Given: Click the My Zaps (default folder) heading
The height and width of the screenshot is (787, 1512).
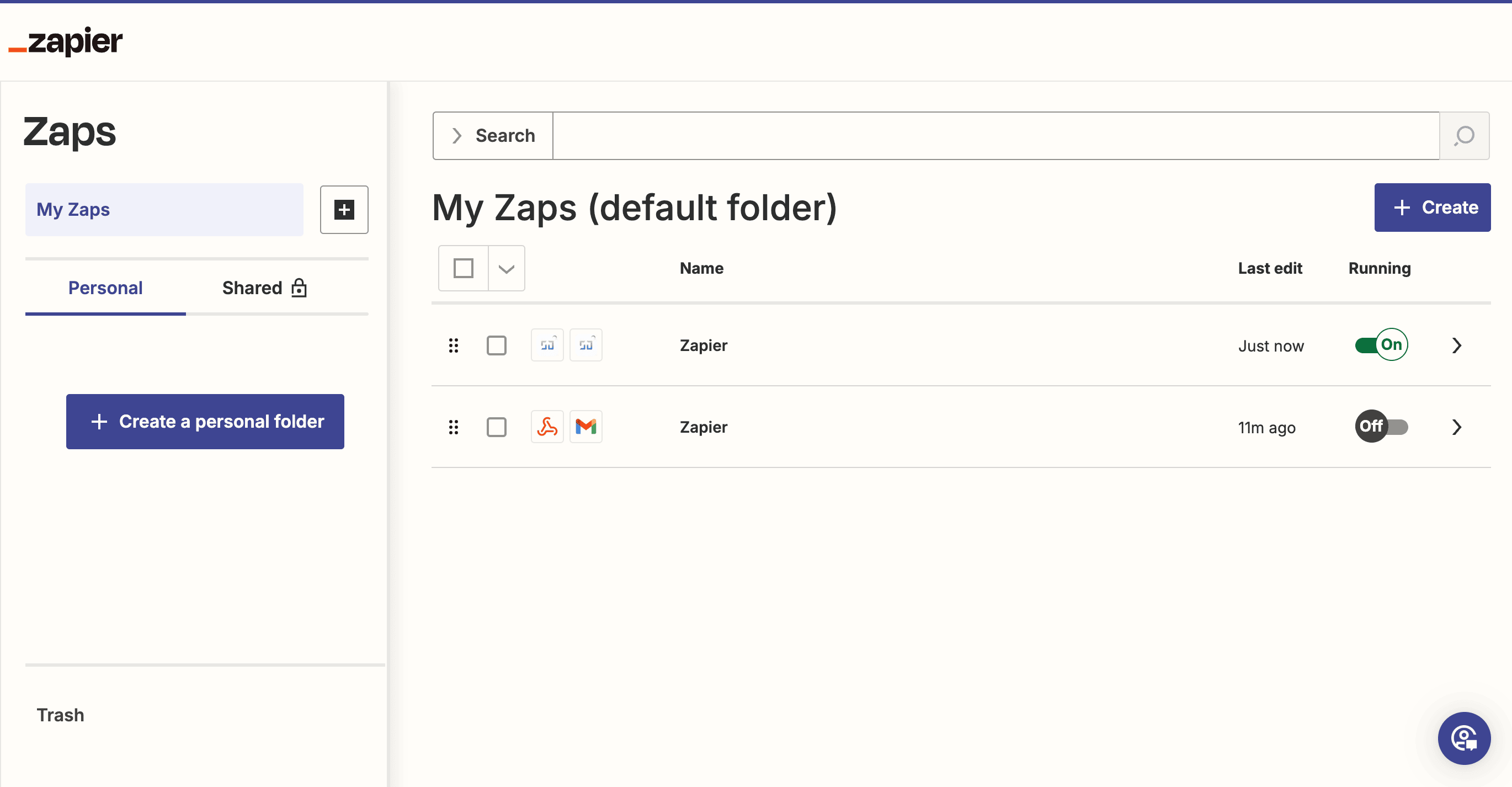Looking at the screenshot, I should click(635, 208).
